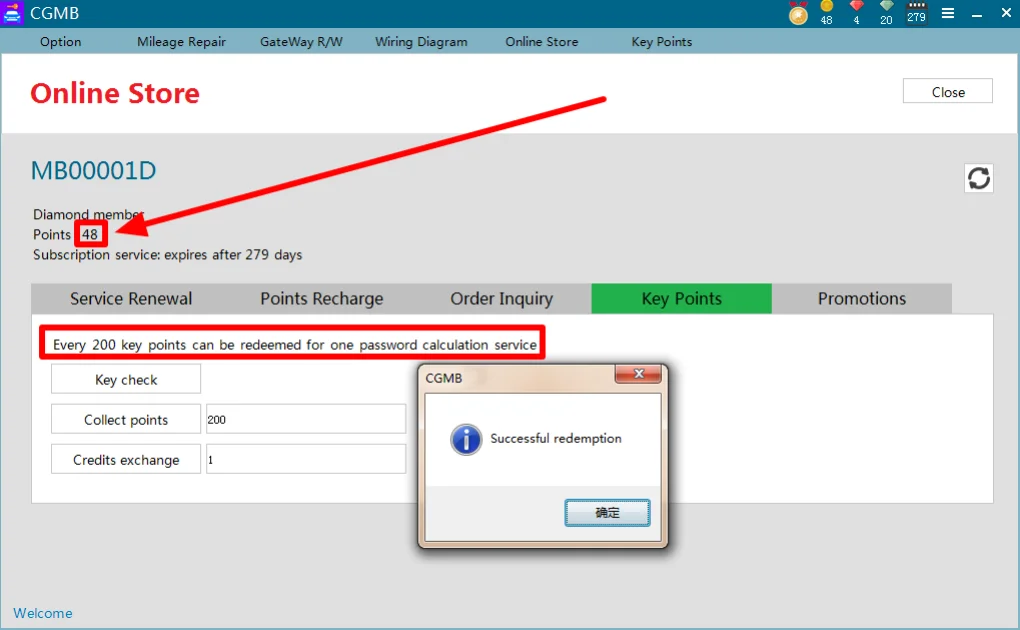
Task: Click the red gem icon showing 4
Action: [857, 13]
